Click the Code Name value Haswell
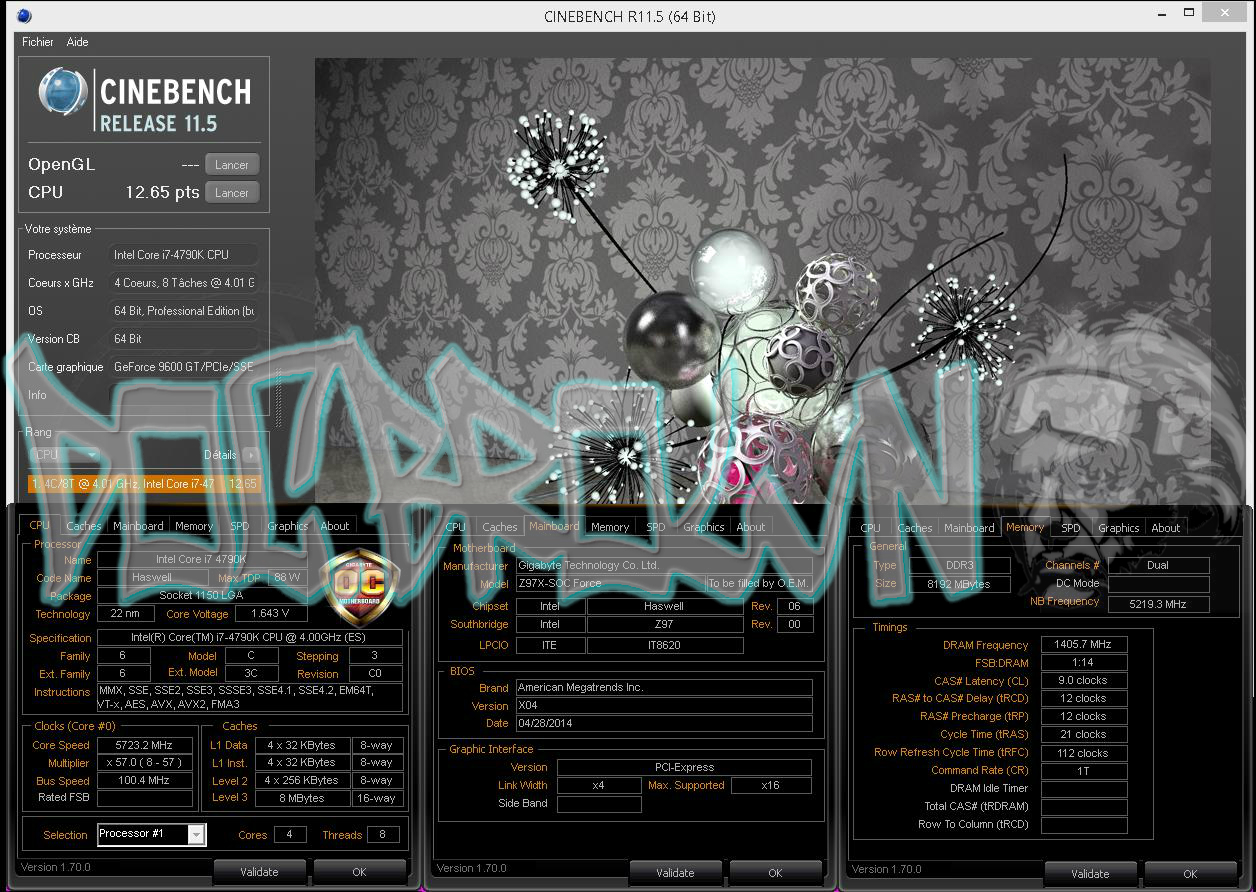1256x892 pixels. tap(152, 578)
